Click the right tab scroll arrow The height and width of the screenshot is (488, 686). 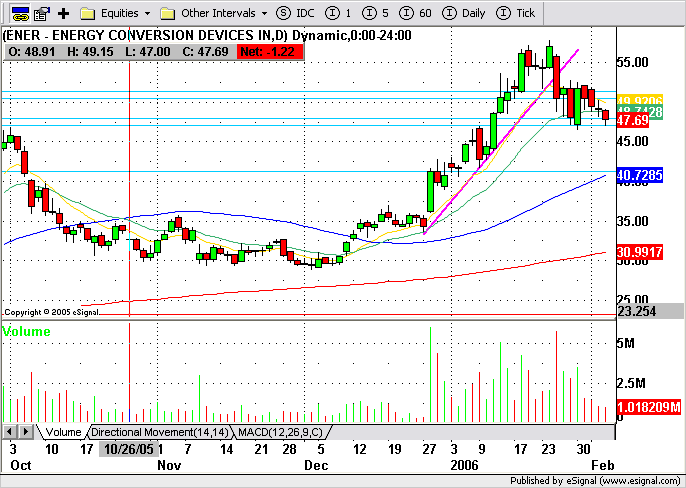26,432
